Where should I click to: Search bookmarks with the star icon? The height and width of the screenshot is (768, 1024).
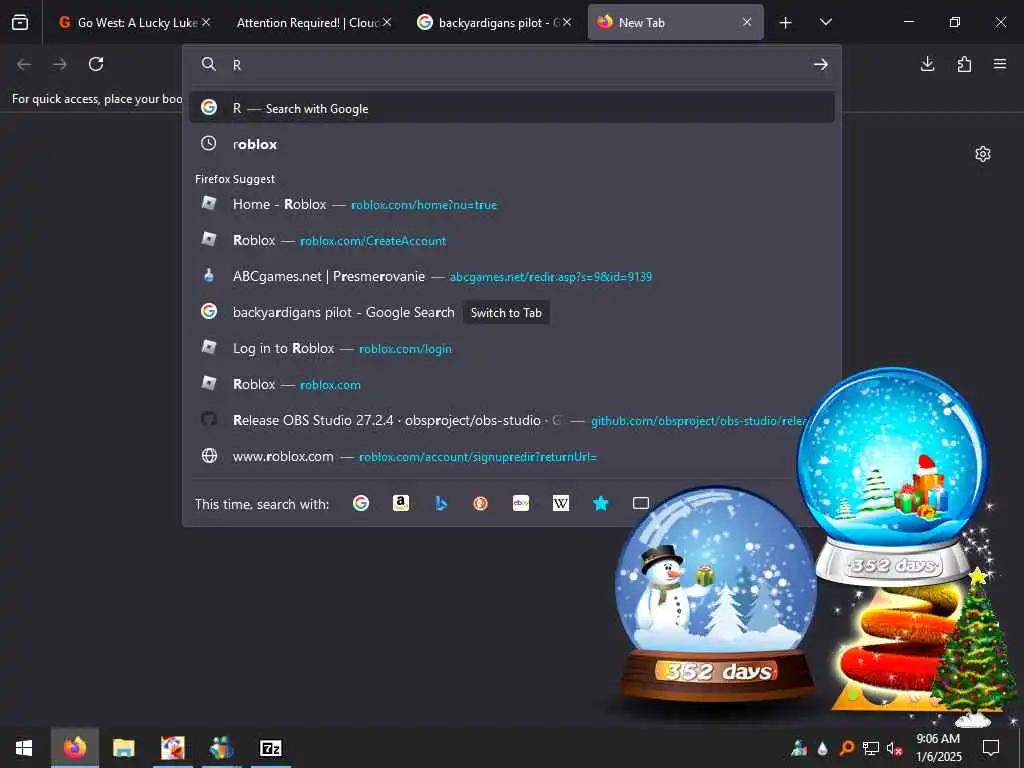point(601,503)
